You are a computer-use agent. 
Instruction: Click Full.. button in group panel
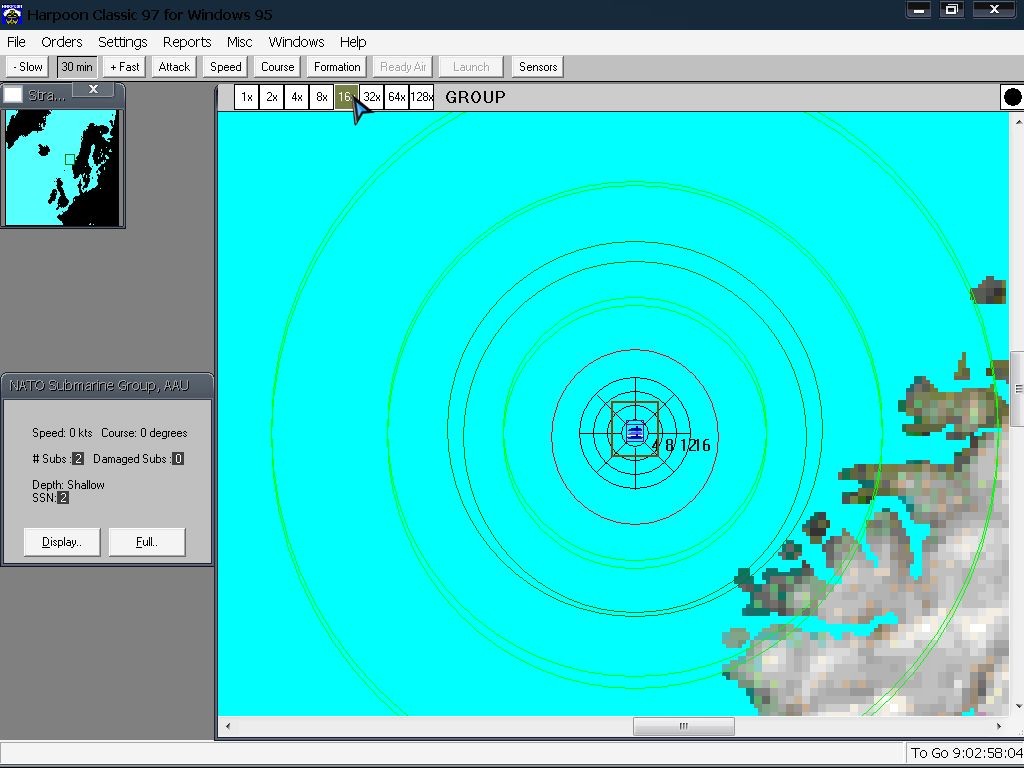tap(146, 542)
